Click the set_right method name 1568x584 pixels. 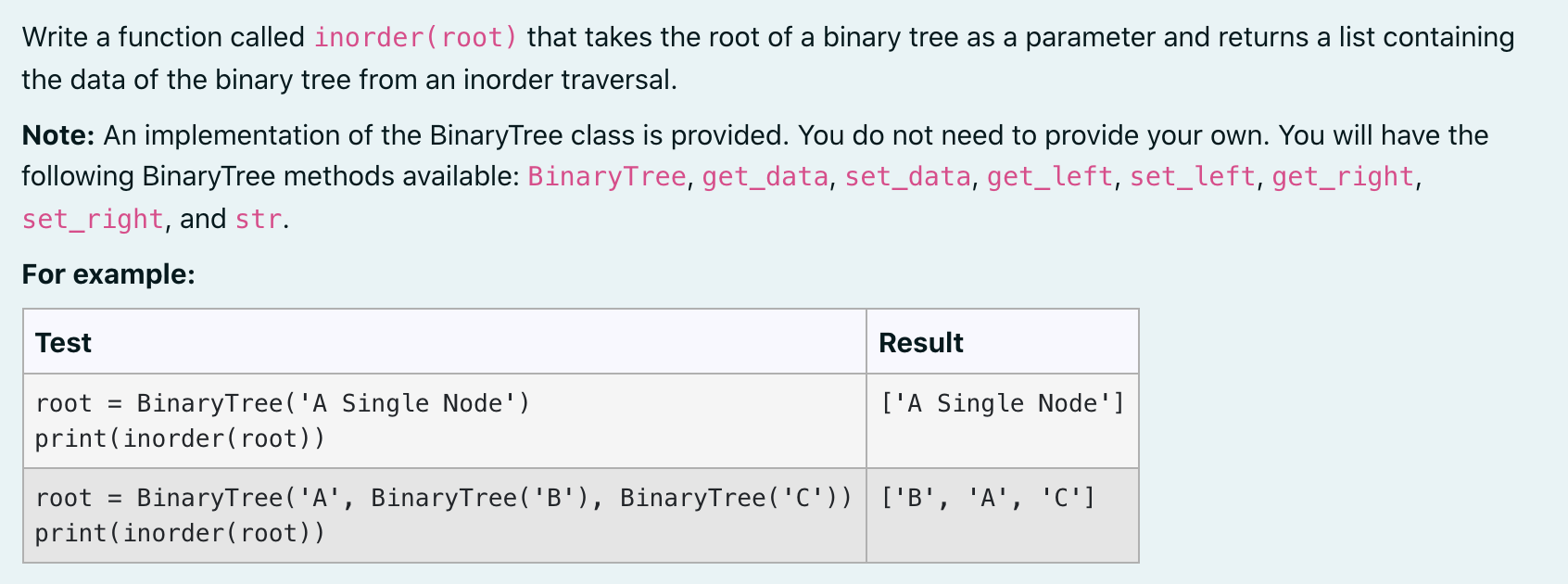[93, 219]
